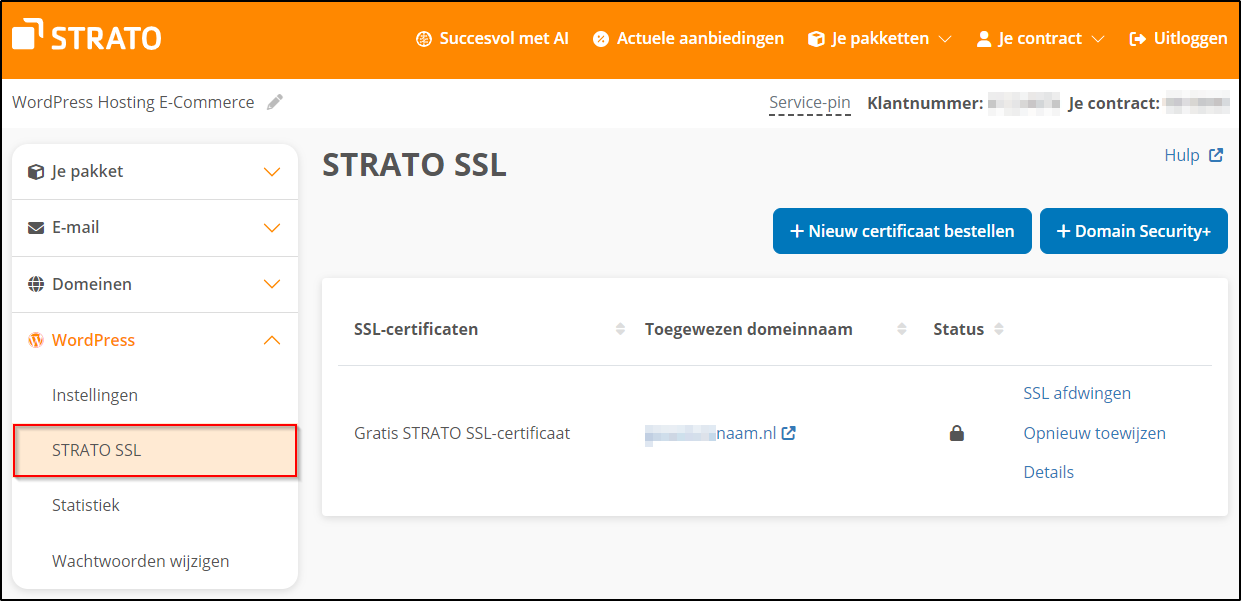Open the Je contract dropdown menu

[1097, 41]
